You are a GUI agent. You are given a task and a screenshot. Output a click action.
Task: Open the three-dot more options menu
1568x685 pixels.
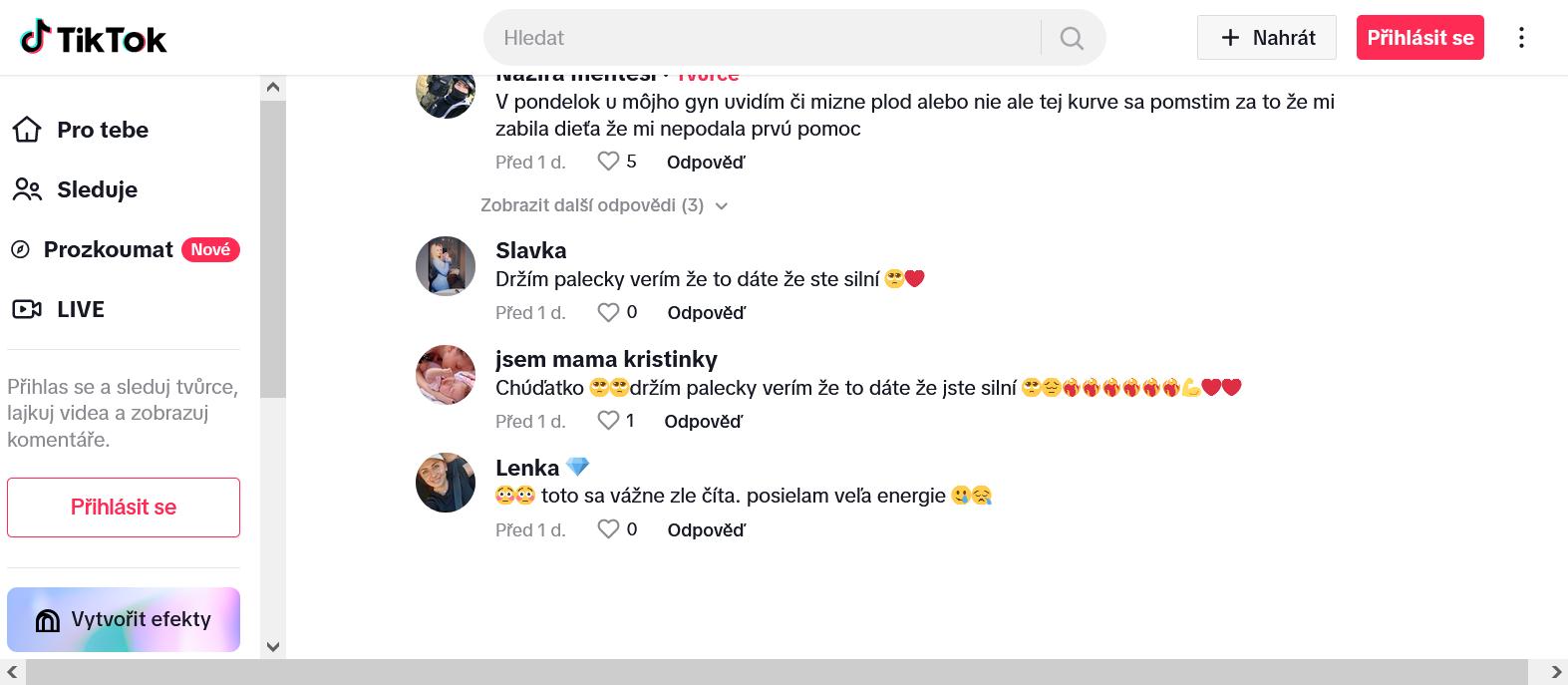(x=1521, y=38)
